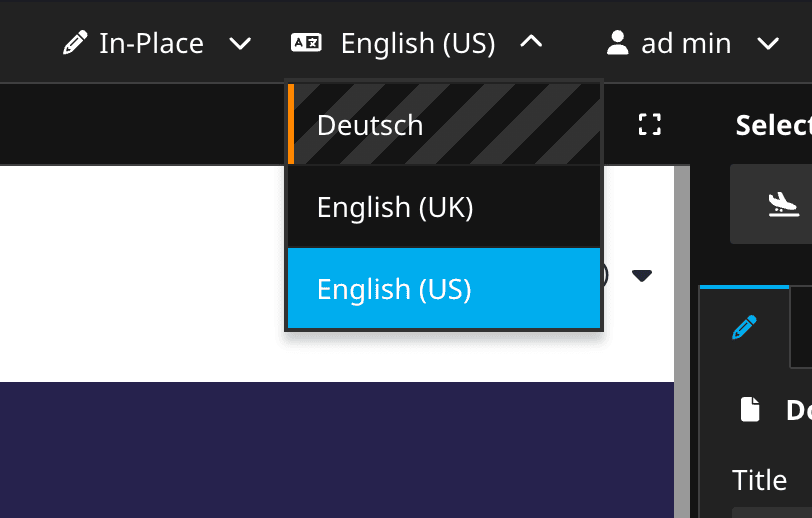The height and width of the screenshot is (518, 812).
Task: Click the vertical scrollbar of content canvas
Action: pos(682,340)
